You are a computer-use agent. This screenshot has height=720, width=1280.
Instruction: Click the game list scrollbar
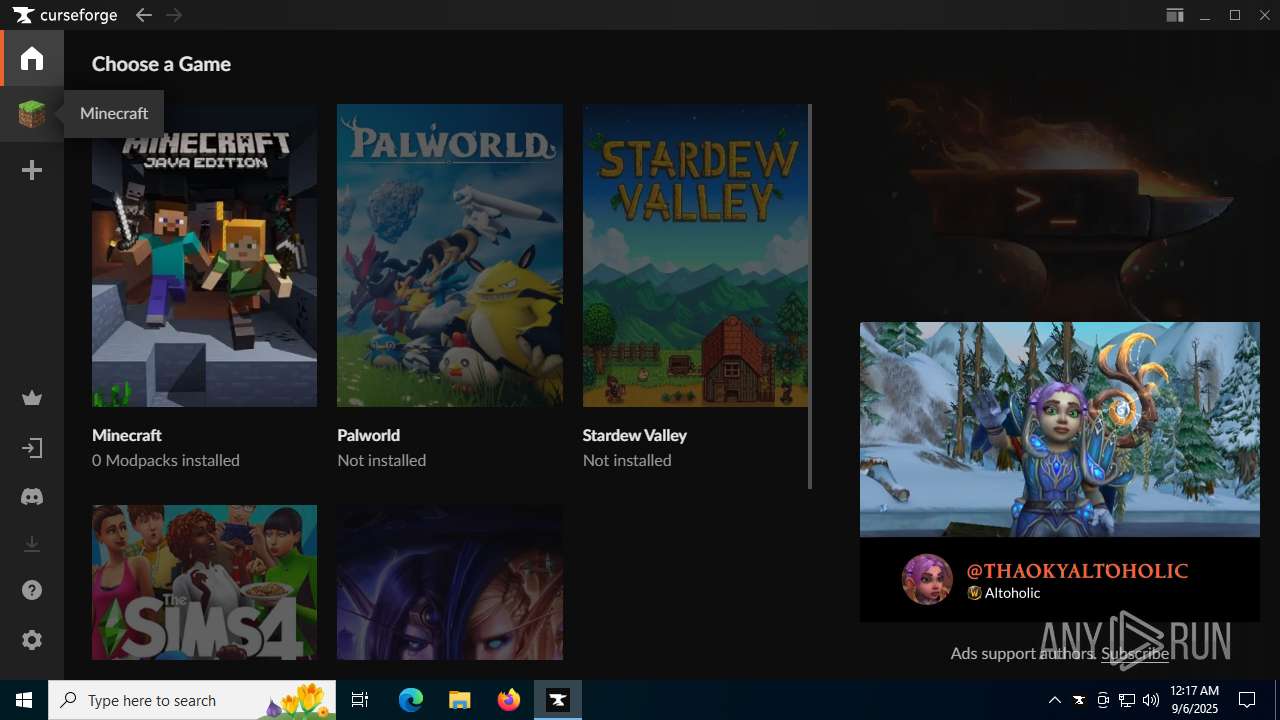pos(810,296)
